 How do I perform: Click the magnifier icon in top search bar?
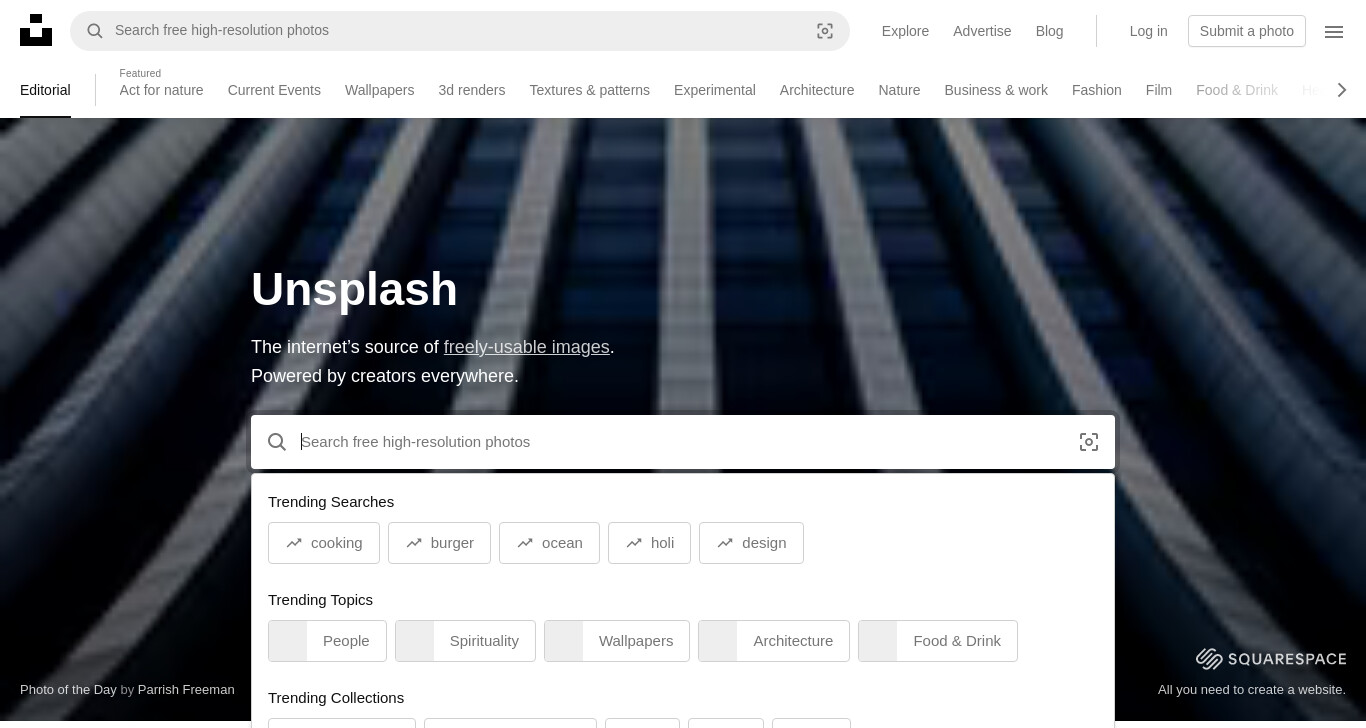pos(95,31)
